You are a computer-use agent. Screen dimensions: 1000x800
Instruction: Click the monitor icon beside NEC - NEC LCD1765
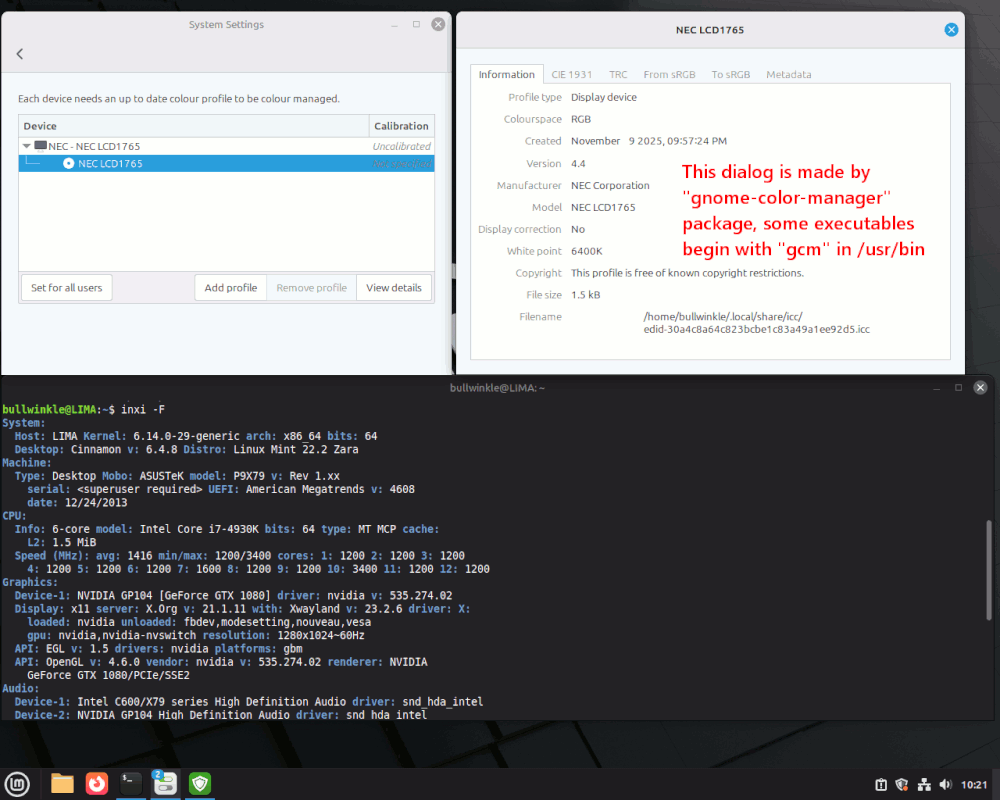click(40, 146)
